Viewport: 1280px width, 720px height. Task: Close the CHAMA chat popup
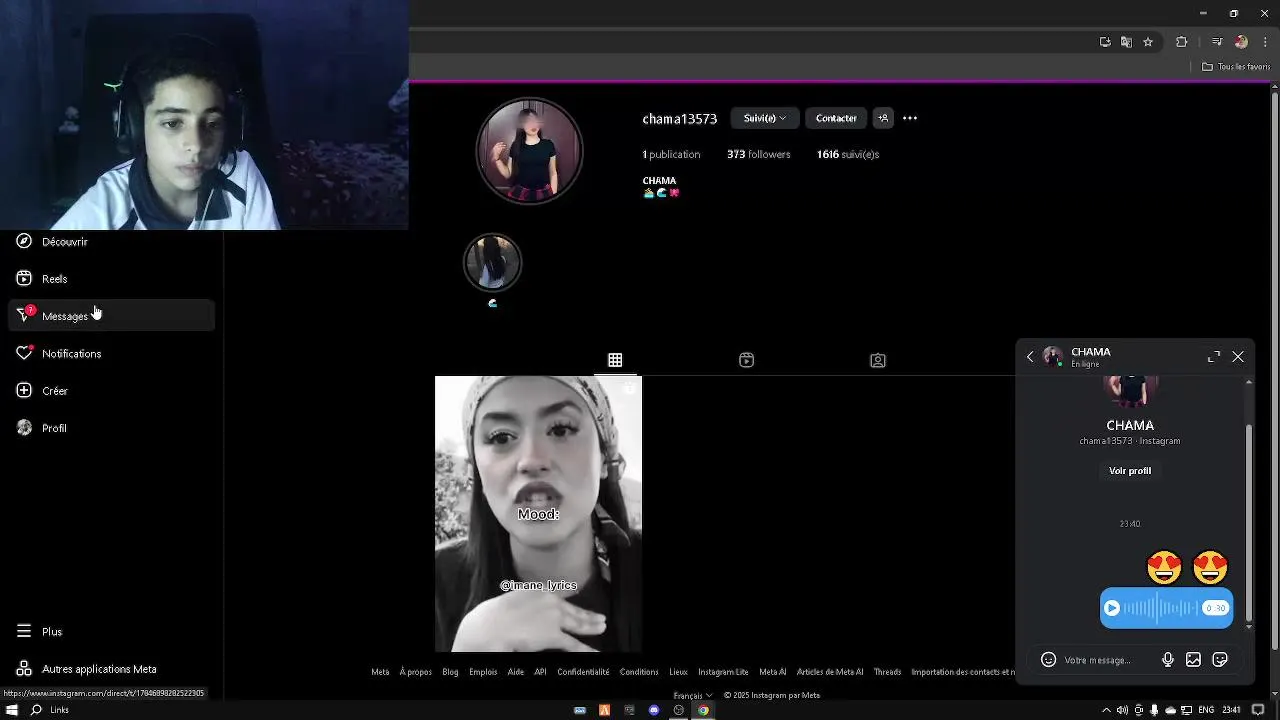click(1238, 357)
